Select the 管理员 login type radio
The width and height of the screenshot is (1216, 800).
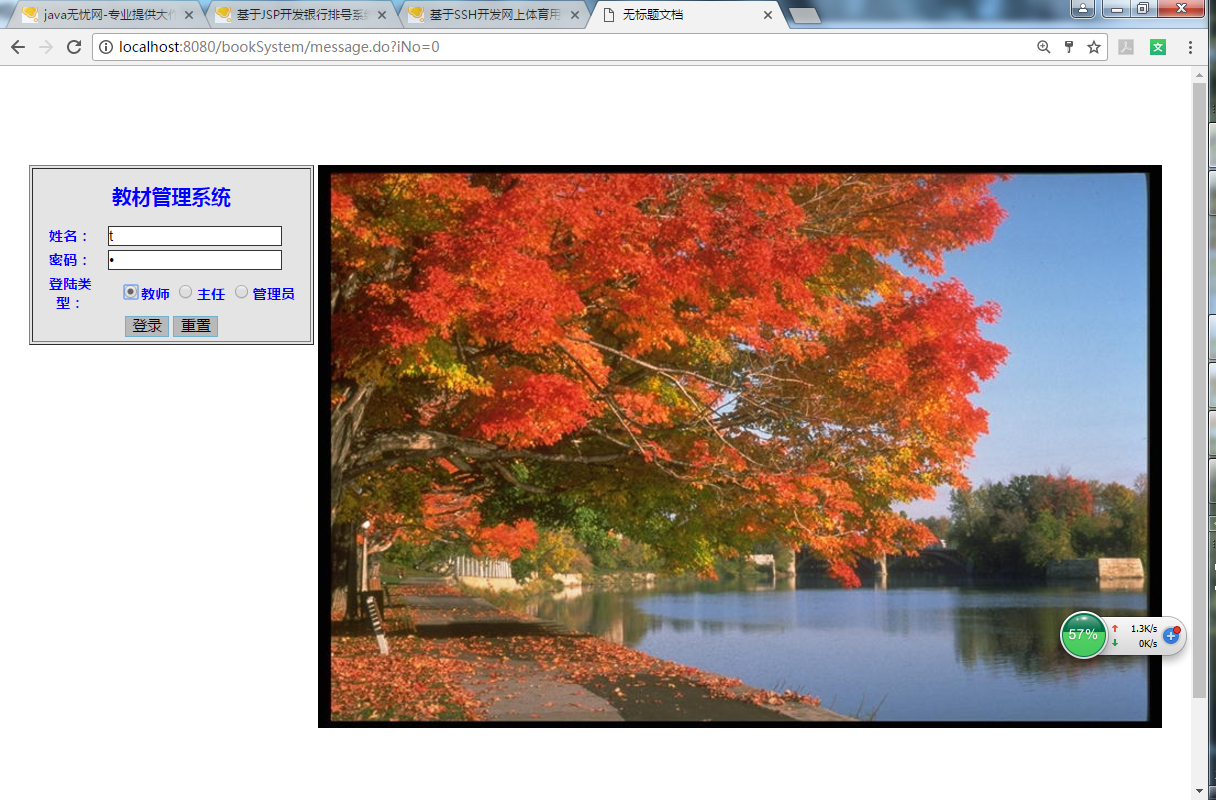tap(242, 292)
